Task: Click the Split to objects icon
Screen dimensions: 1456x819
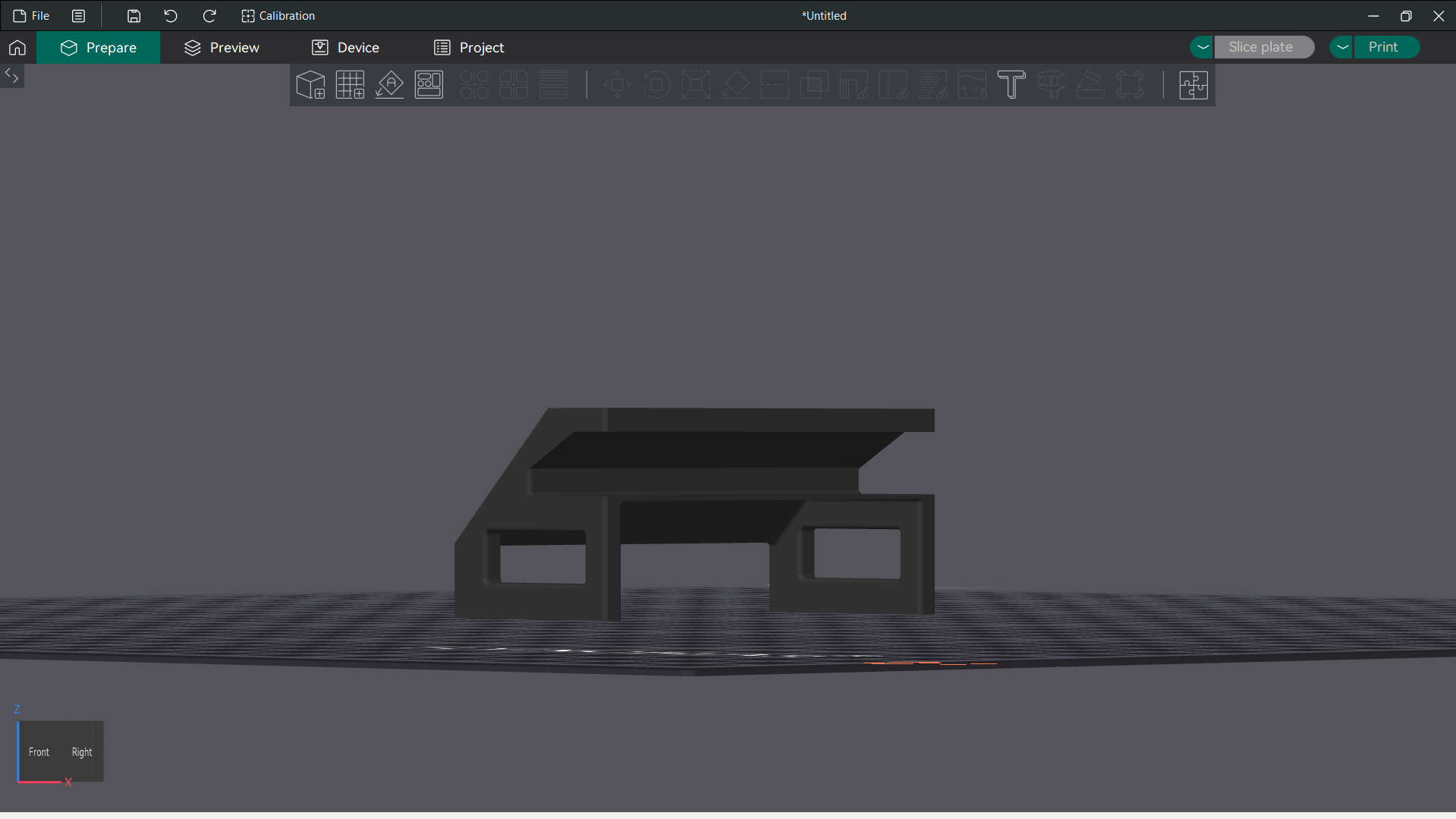Action: (x=474, y=85)
